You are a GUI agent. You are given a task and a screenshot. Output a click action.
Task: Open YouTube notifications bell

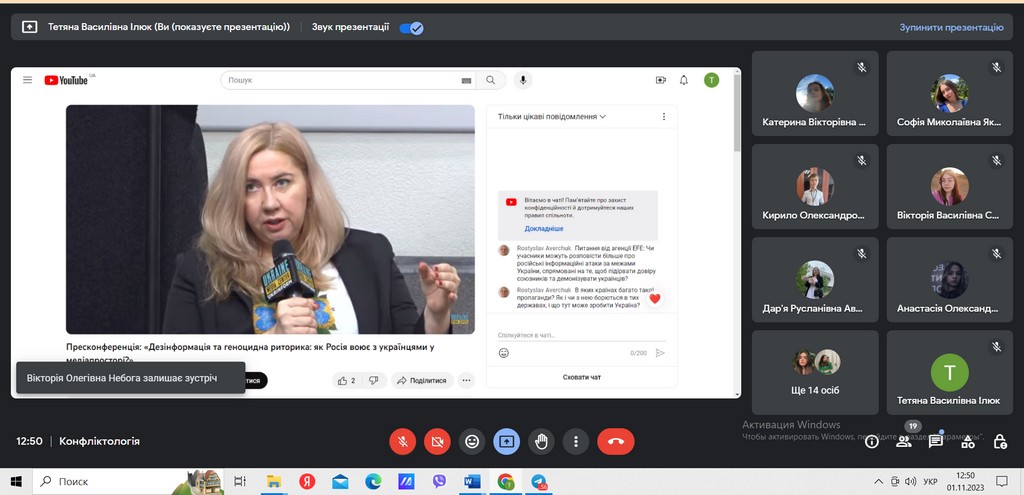pyautogui.click(x=684, y=80)
